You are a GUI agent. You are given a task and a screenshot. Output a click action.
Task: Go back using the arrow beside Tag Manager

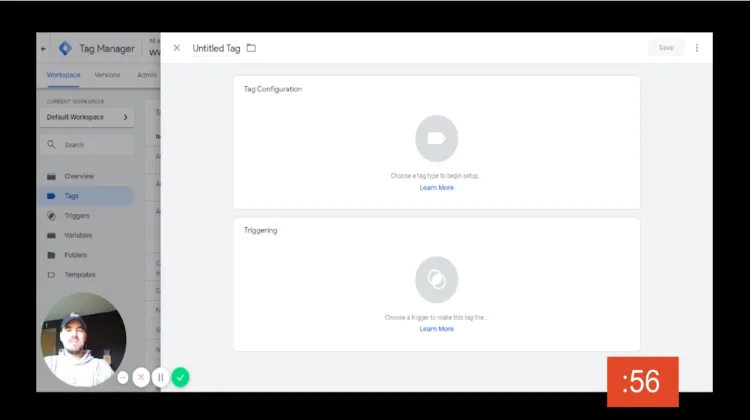click(x=44, y=48)
